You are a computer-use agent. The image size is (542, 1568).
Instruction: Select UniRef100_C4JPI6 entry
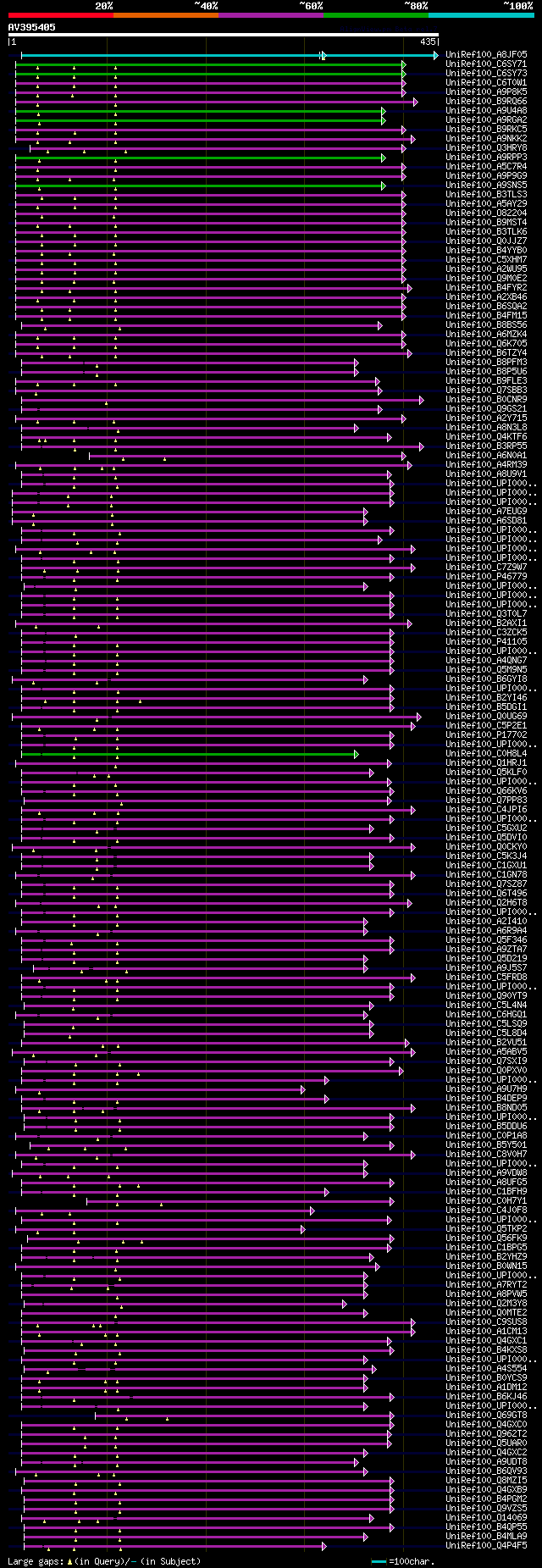point(486,809)
